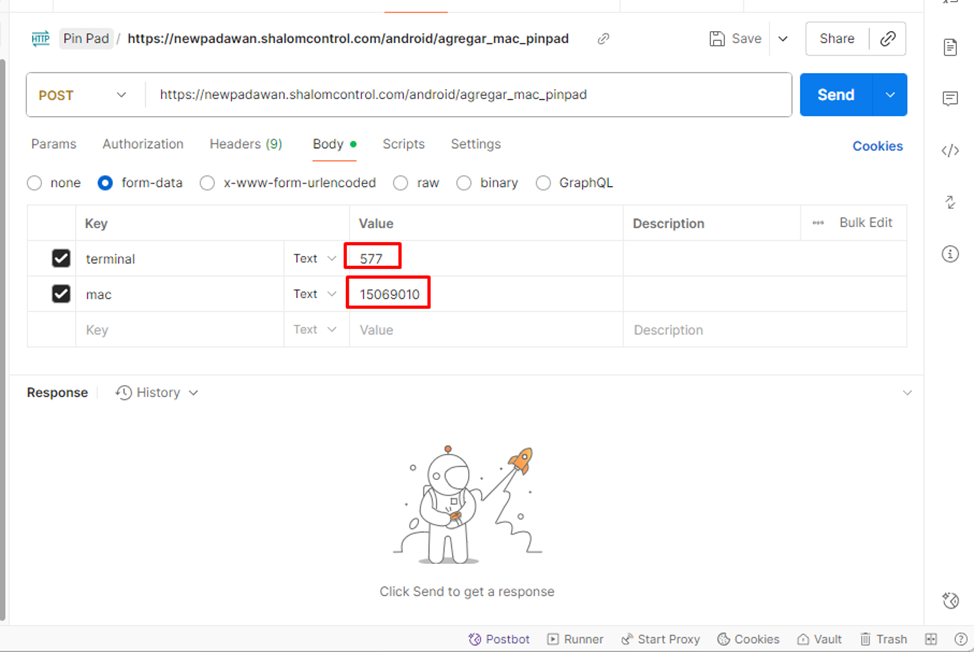The image size is (974, 652).
Task: Copy request link icon beside the URL title
Action: point(603,39)
